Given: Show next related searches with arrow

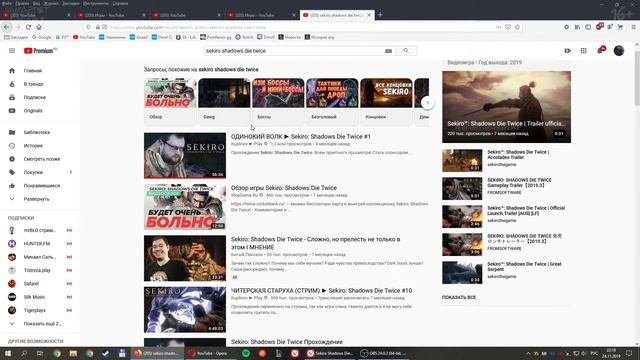Looking at the screenshot, I should point(427,102).
